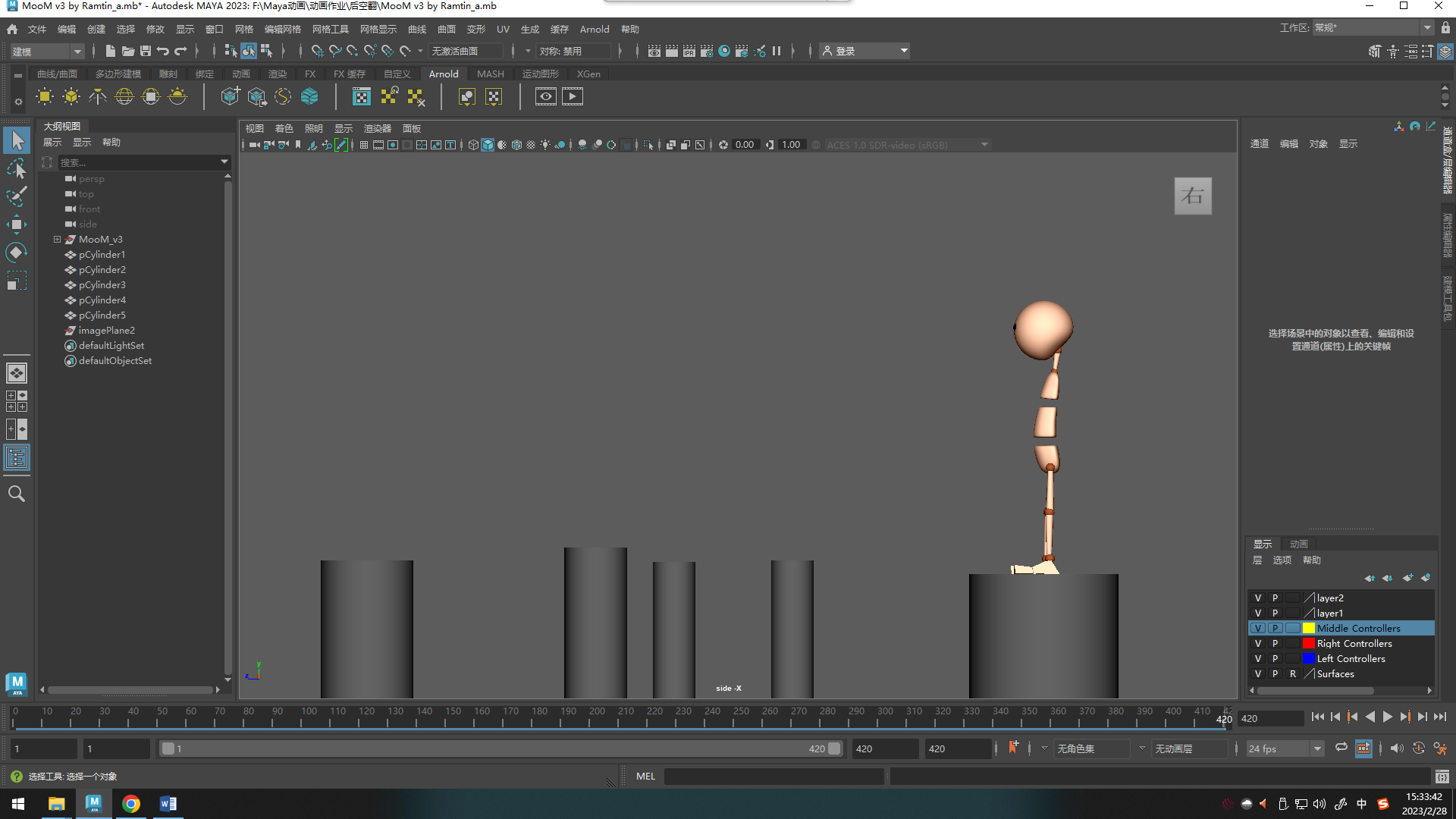Click the save scene icon

[146, 51]
